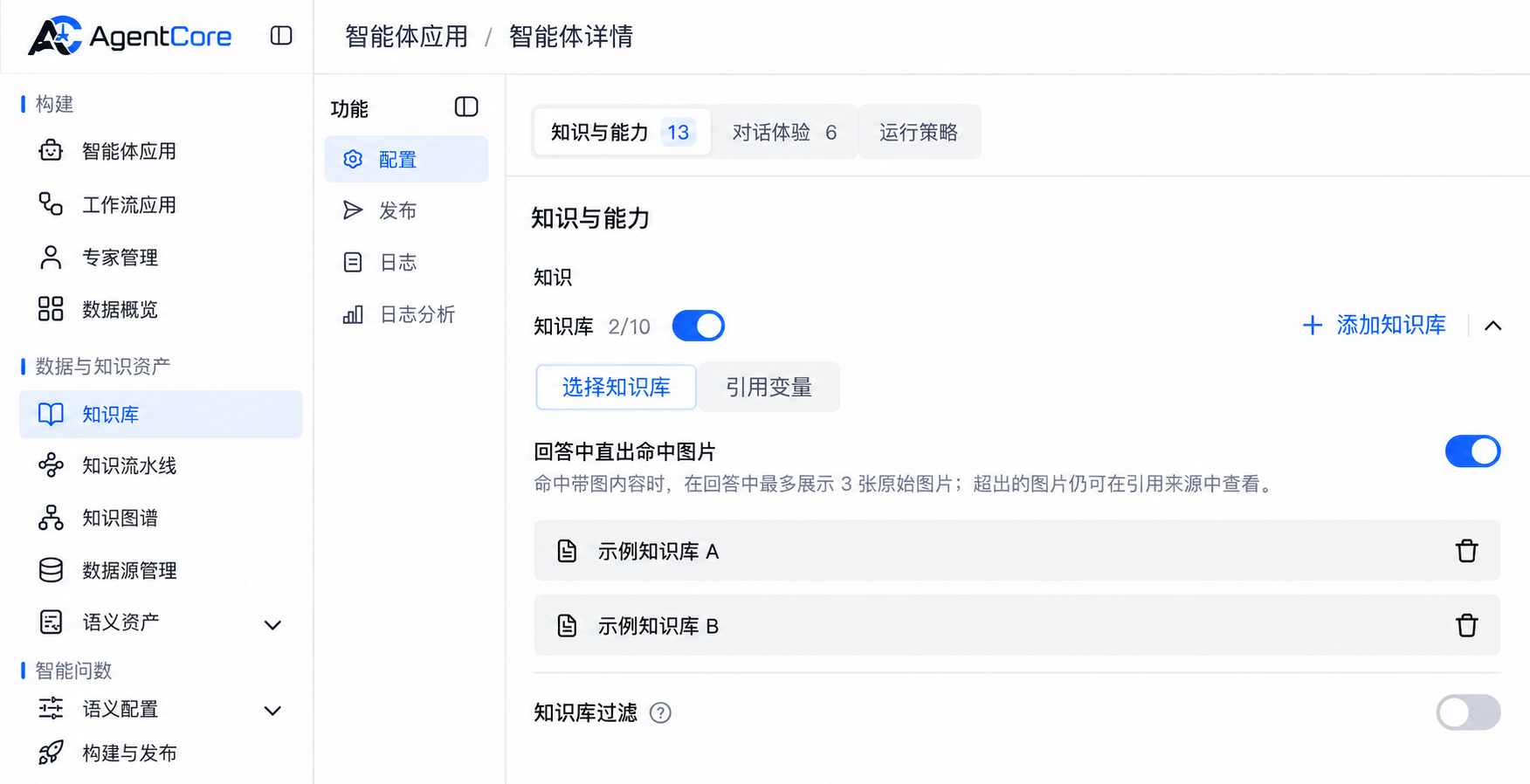Select the 选择知识库 option

(617, 387)
